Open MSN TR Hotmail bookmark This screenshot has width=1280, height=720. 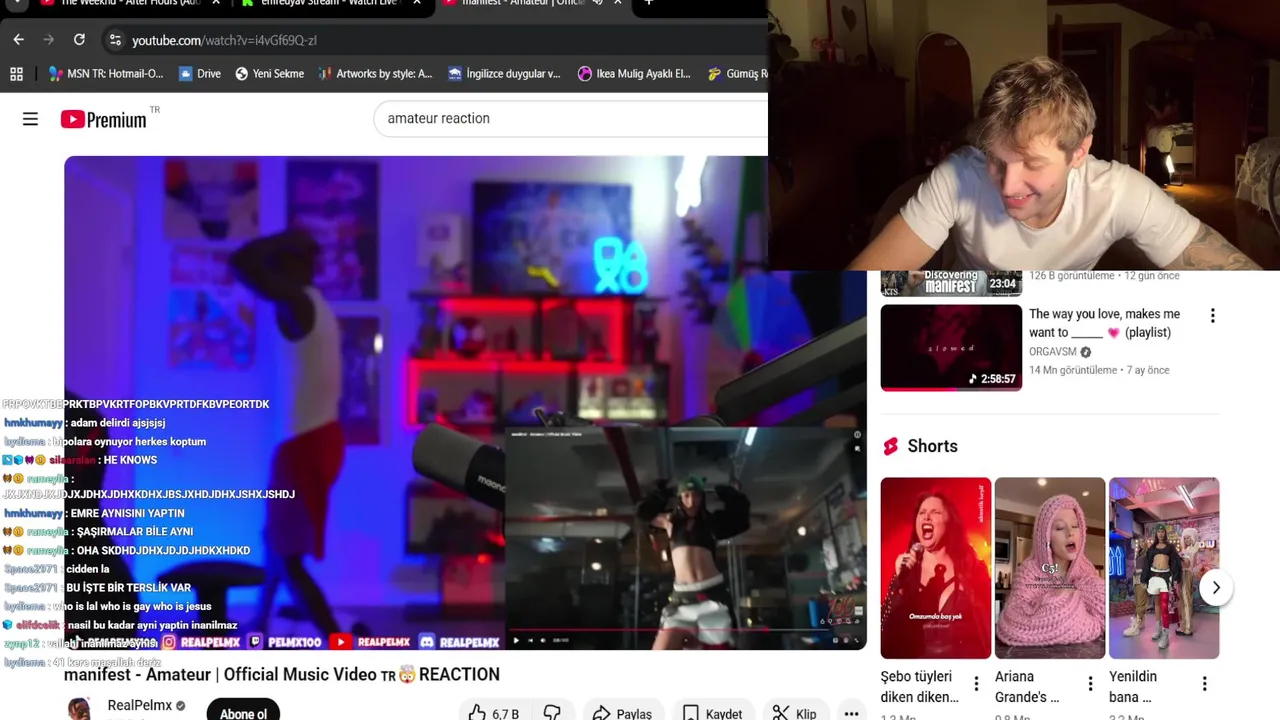[x=106, y=73]
